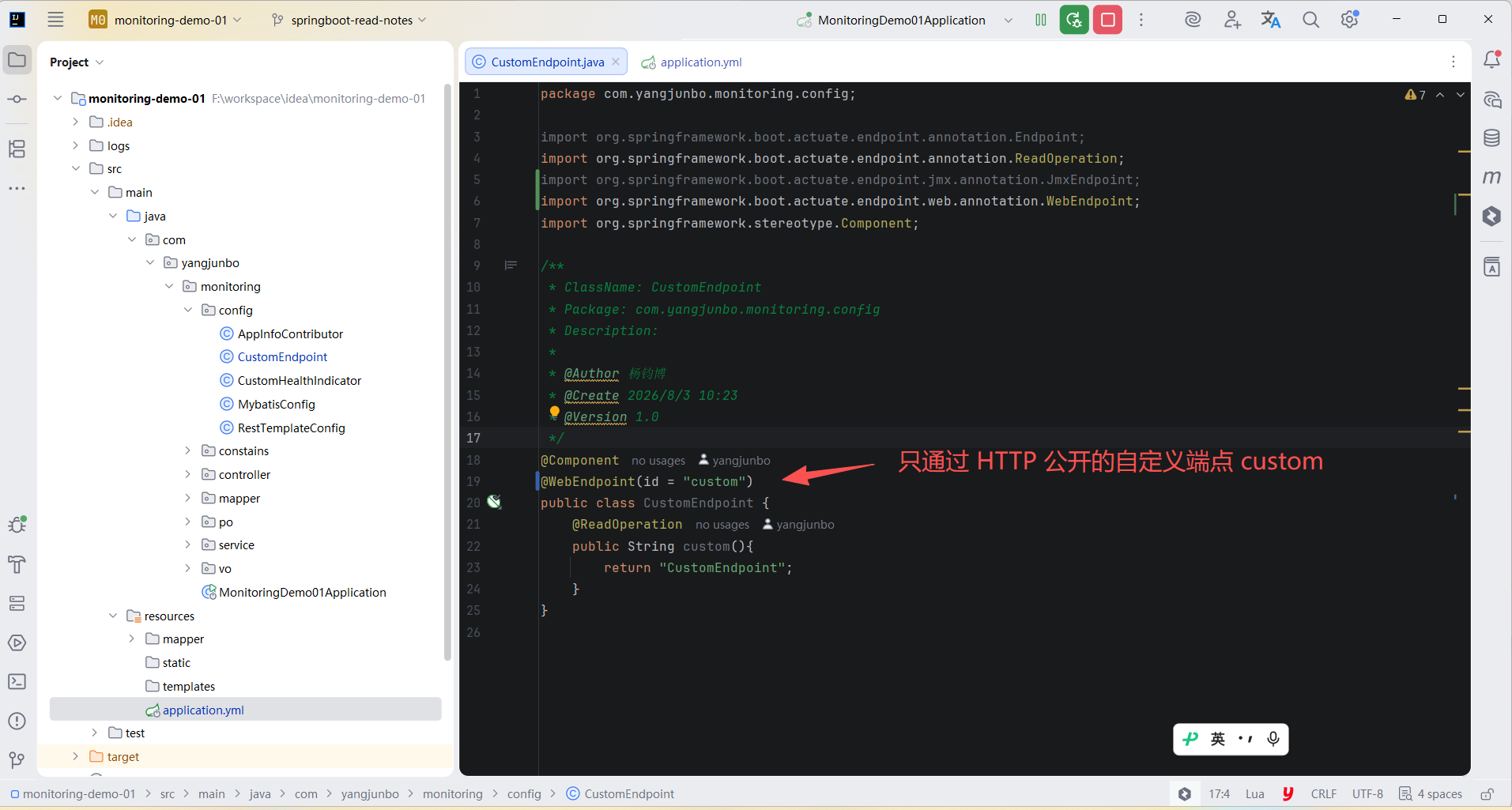Select RestTemplateConfig in project tree
This screenshot has height=810, width=1512.
[x=291, y=428]
